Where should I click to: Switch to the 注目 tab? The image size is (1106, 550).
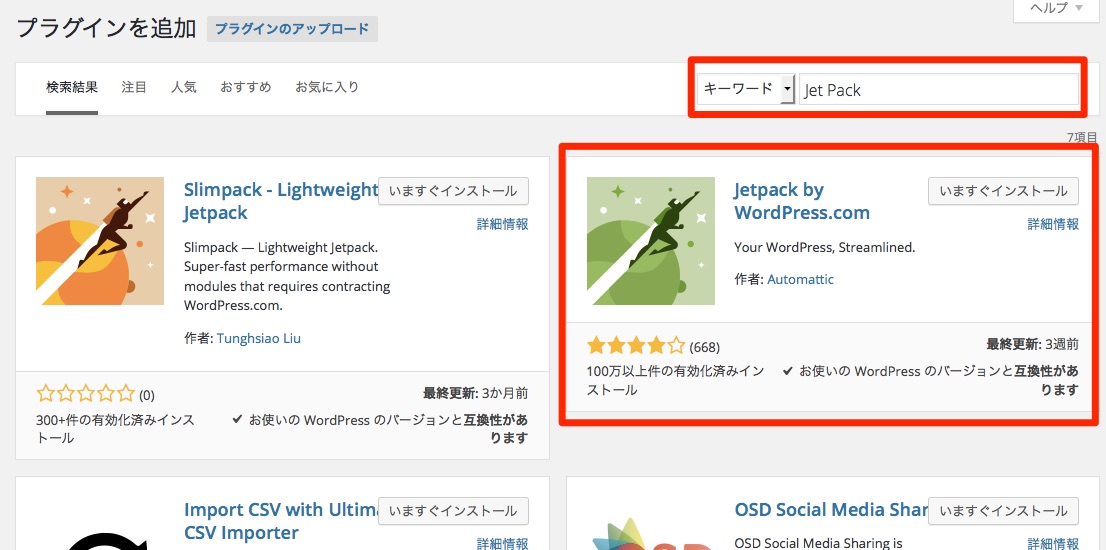pyautogui.click(x=134, y=87)
